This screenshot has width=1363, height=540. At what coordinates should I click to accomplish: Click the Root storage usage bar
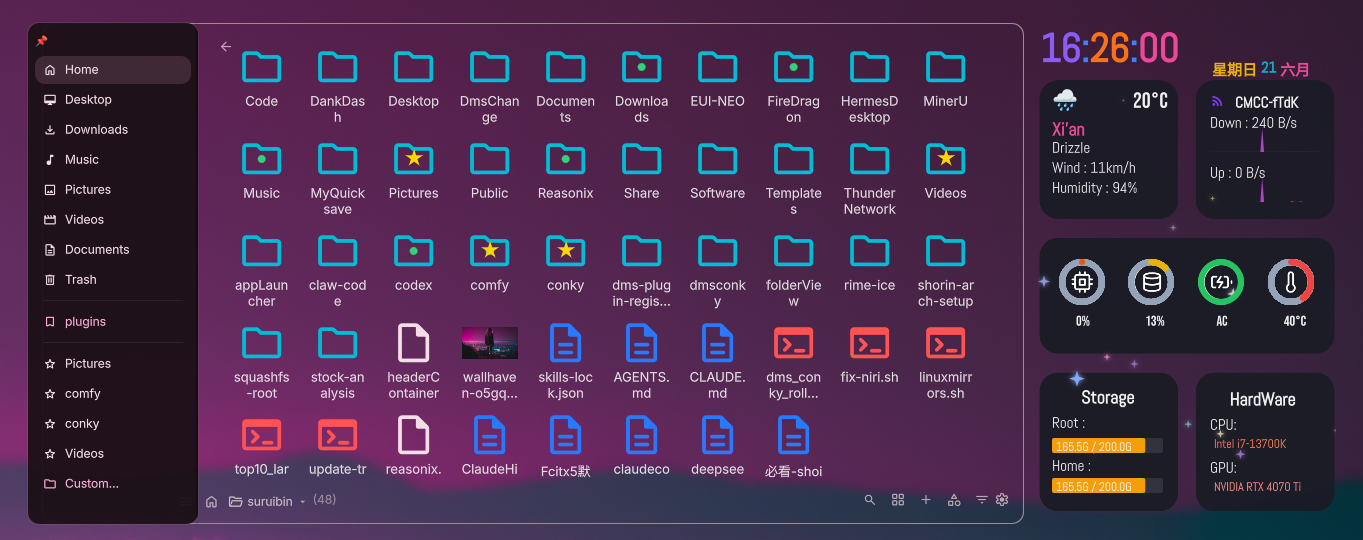(x=1107, y=446)
